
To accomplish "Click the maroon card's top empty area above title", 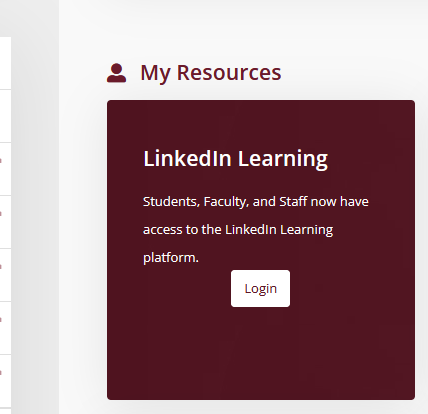I will tap(261, 122).
